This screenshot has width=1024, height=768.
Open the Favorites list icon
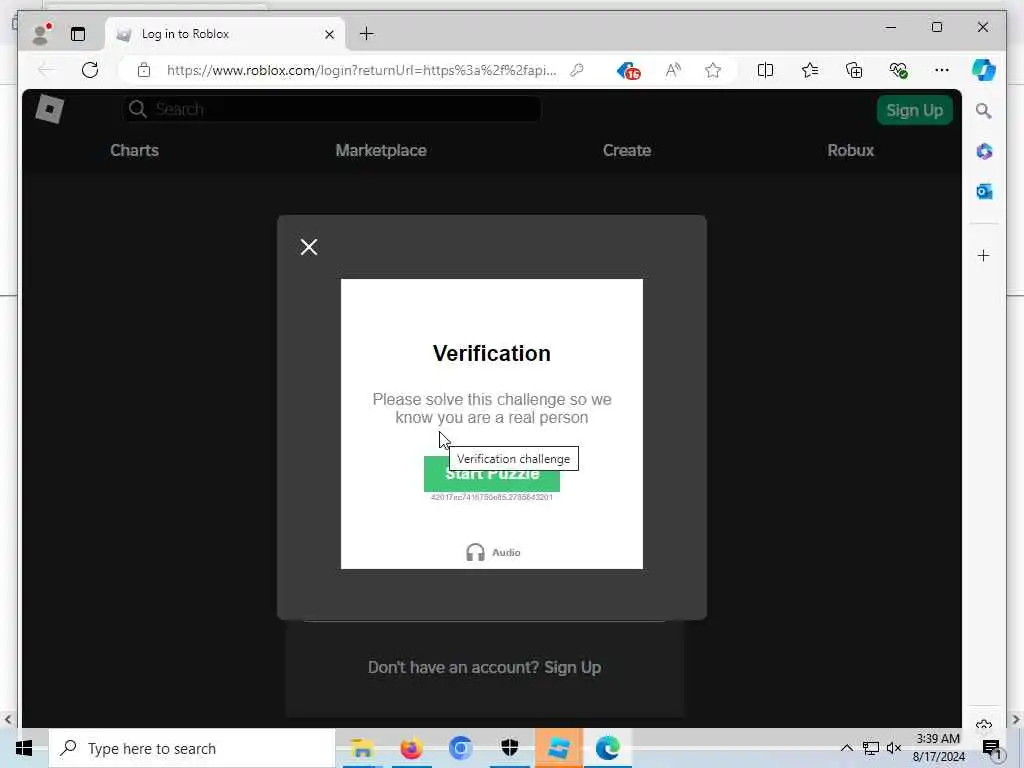810,70
